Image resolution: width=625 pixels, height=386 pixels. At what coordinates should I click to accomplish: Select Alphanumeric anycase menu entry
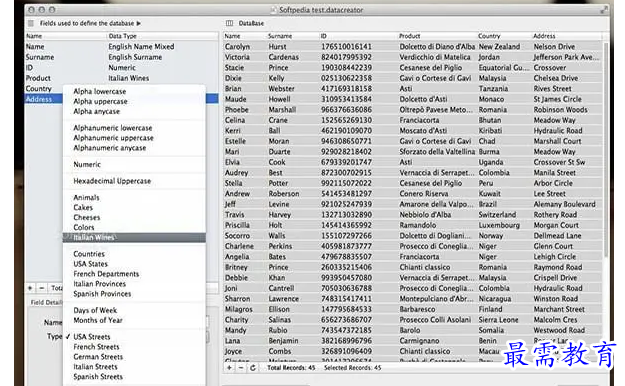click(110, 148)
